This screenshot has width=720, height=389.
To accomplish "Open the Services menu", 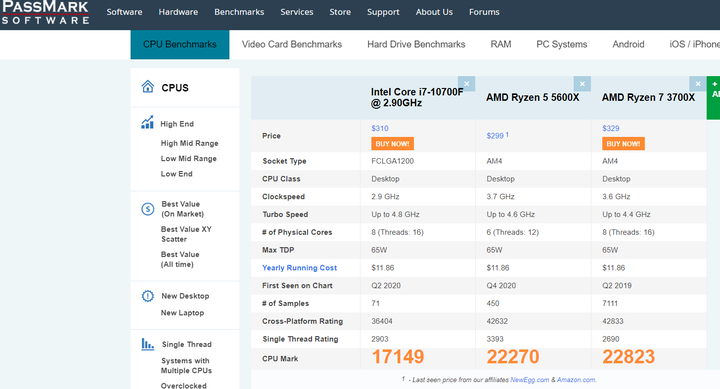I will 297,12.
